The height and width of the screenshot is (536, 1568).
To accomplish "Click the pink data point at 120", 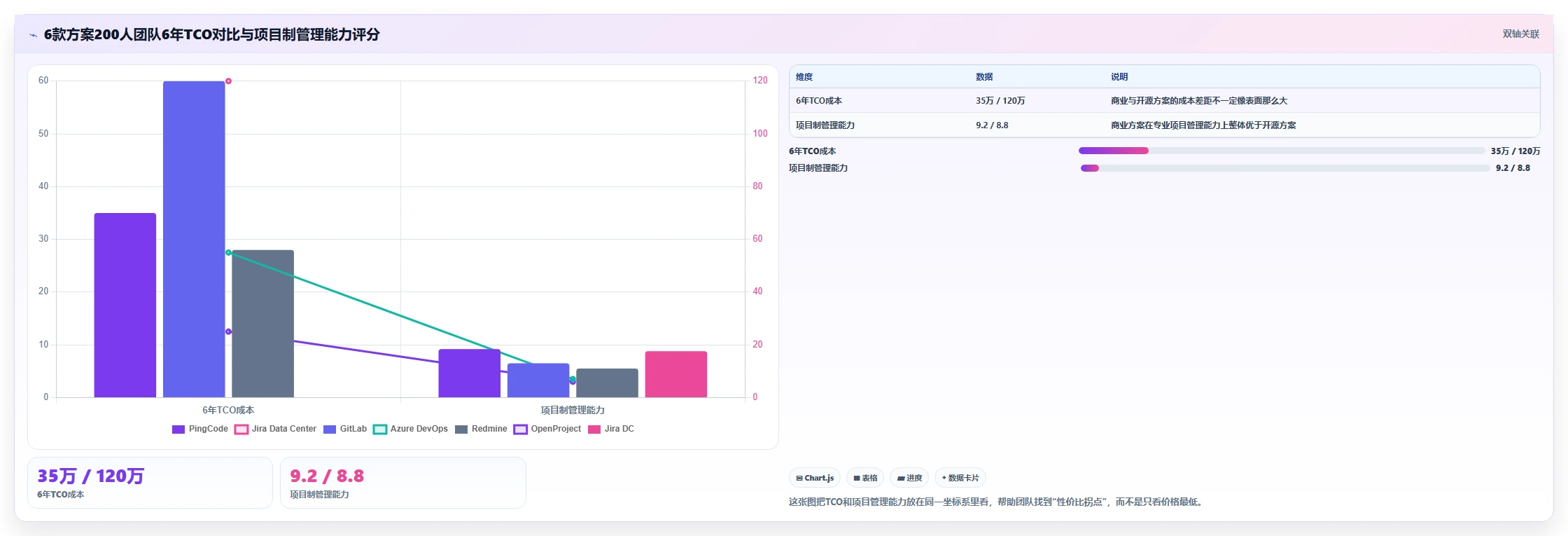I will point(228,81).
